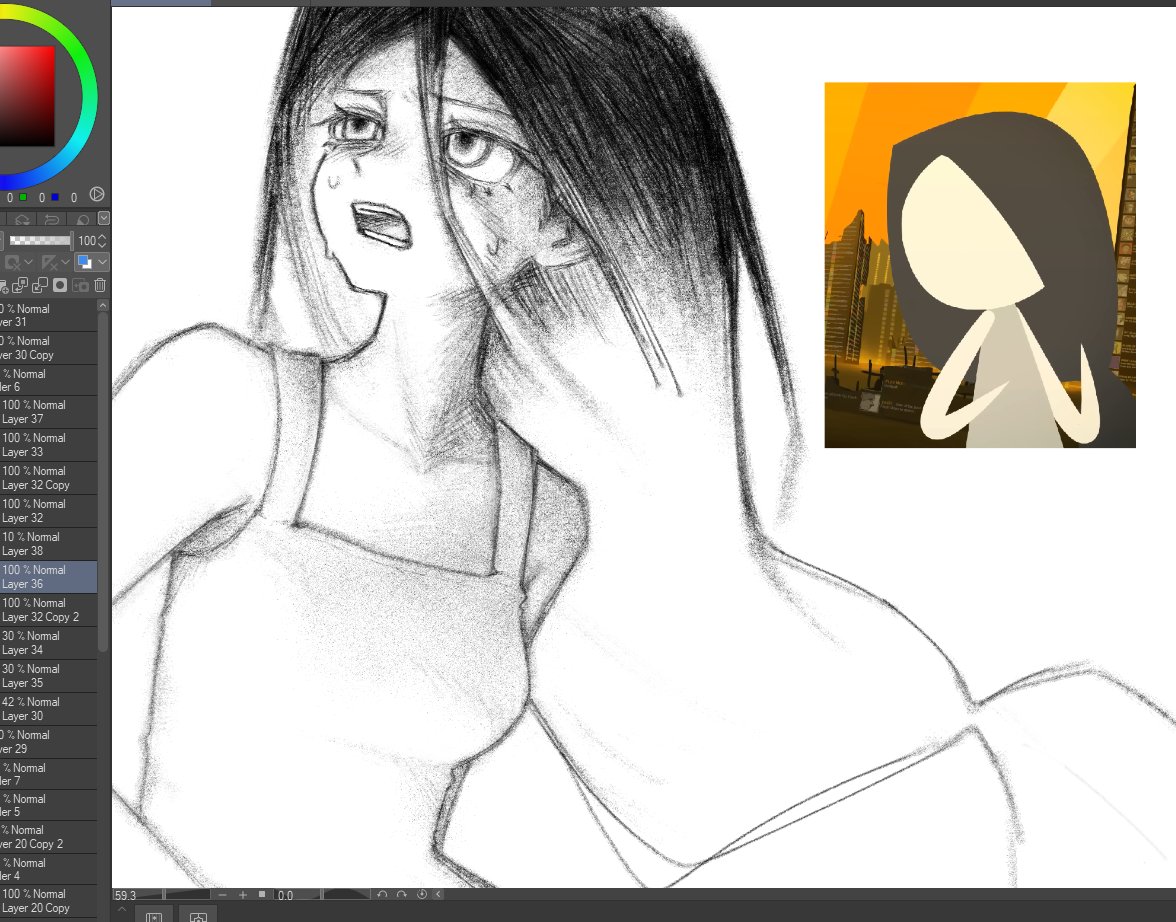
Task: Click the opacity up/down stepper arrows
Action: [x=102, y=241]
